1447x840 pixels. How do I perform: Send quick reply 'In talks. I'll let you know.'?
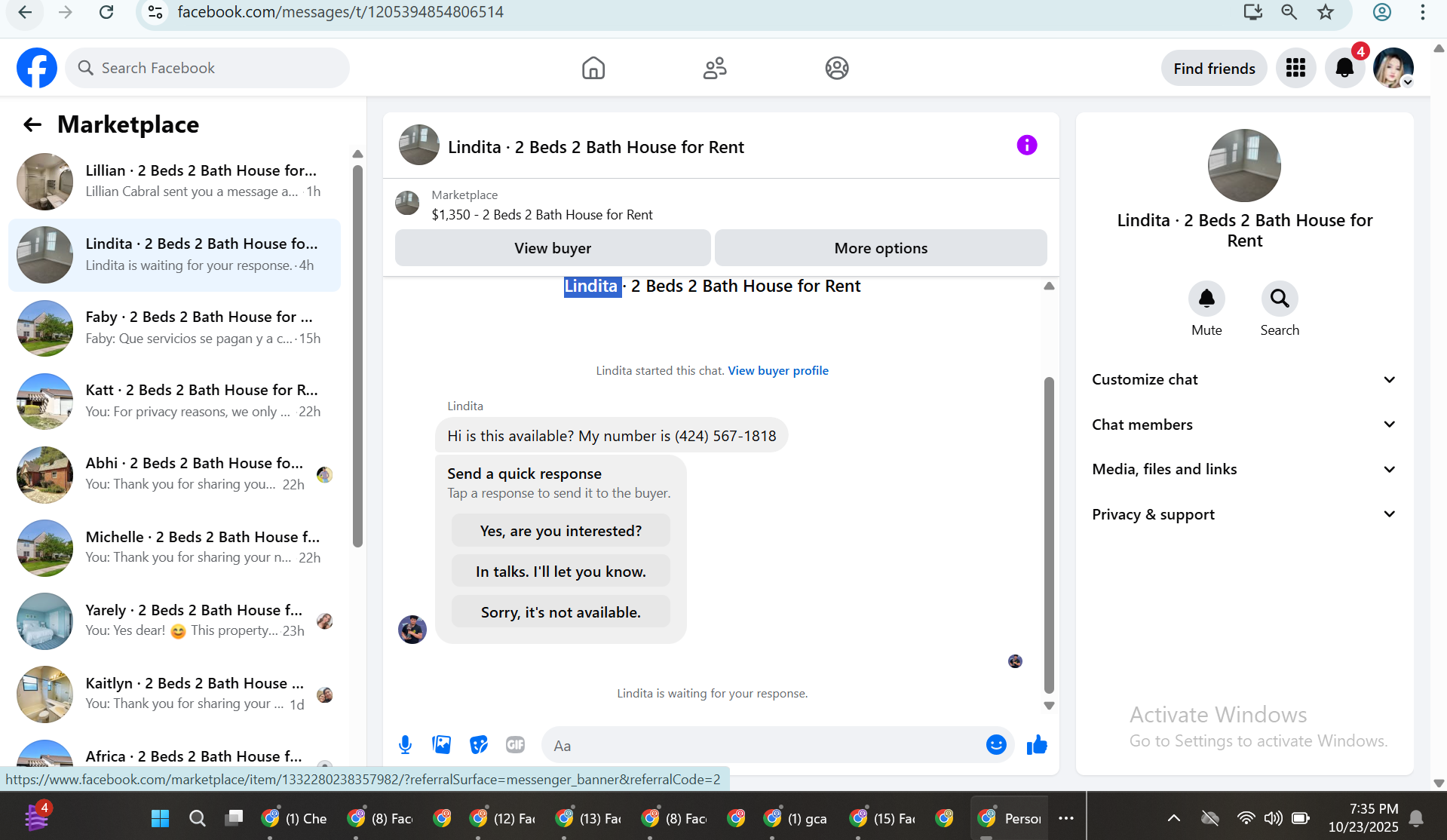click(560, 572)
